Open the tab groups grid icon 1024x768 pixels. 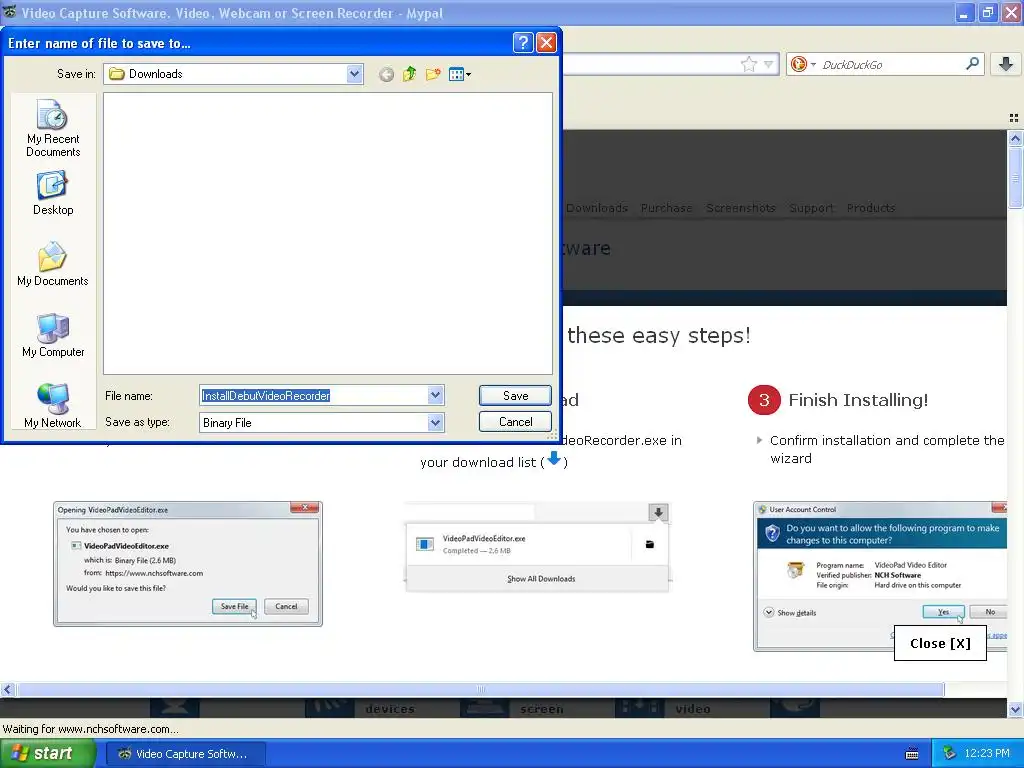coord(1014,118)
